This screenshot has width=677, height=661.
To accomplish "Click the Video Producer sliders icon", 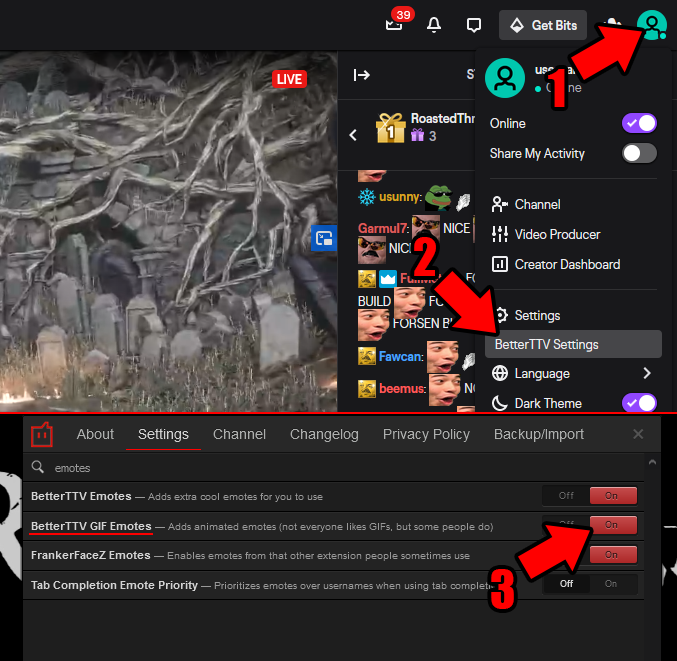I will (500, 234).
